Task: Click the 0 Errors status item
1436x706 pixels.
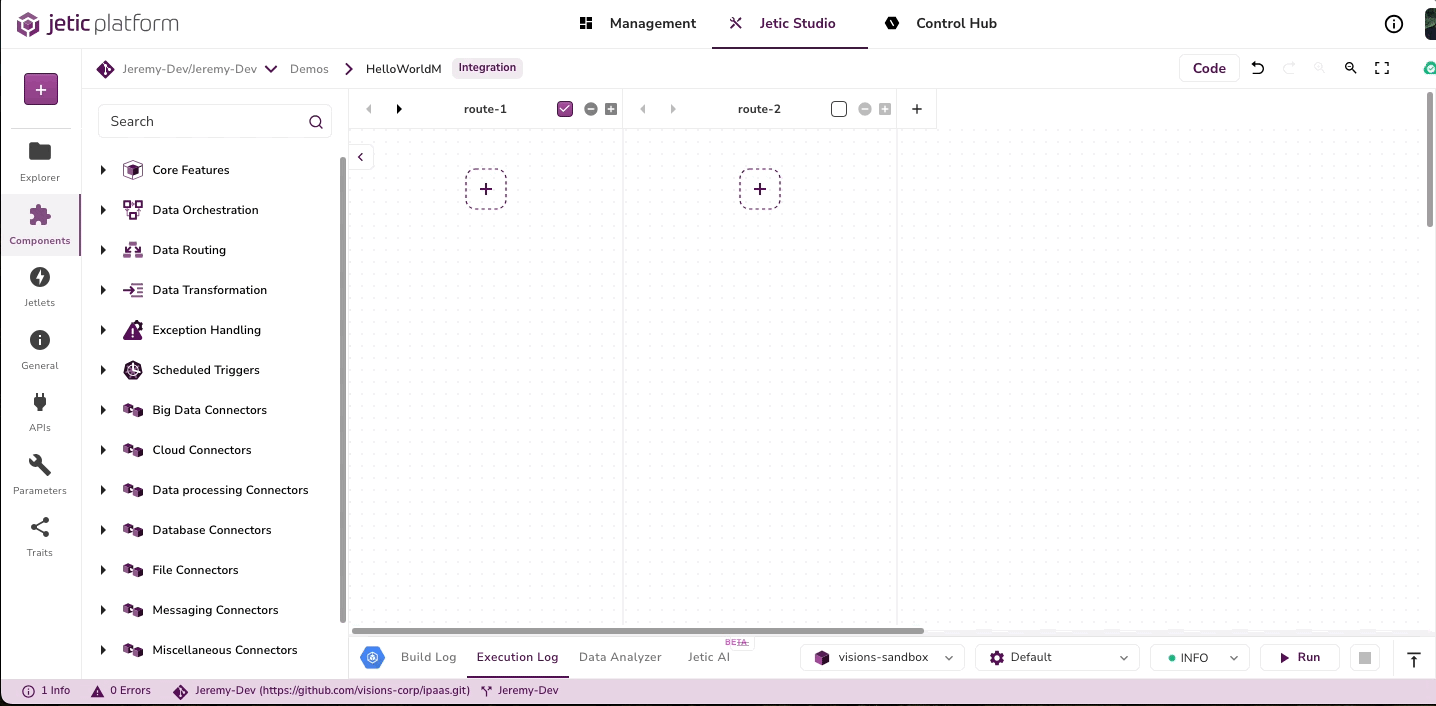Action: [x=121, y=691]
